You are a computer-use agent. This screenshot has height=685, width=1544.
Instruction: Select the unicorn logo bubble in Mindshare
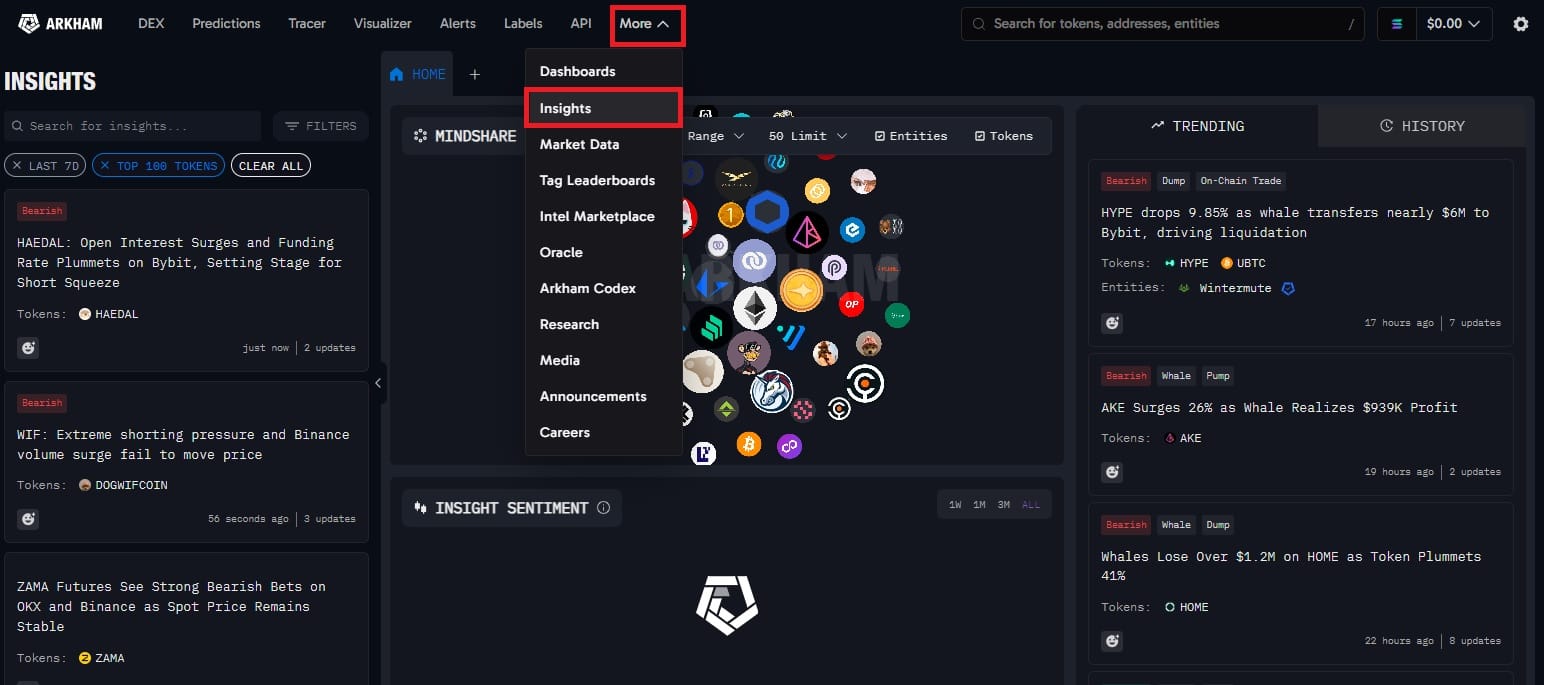coord(771,391)
